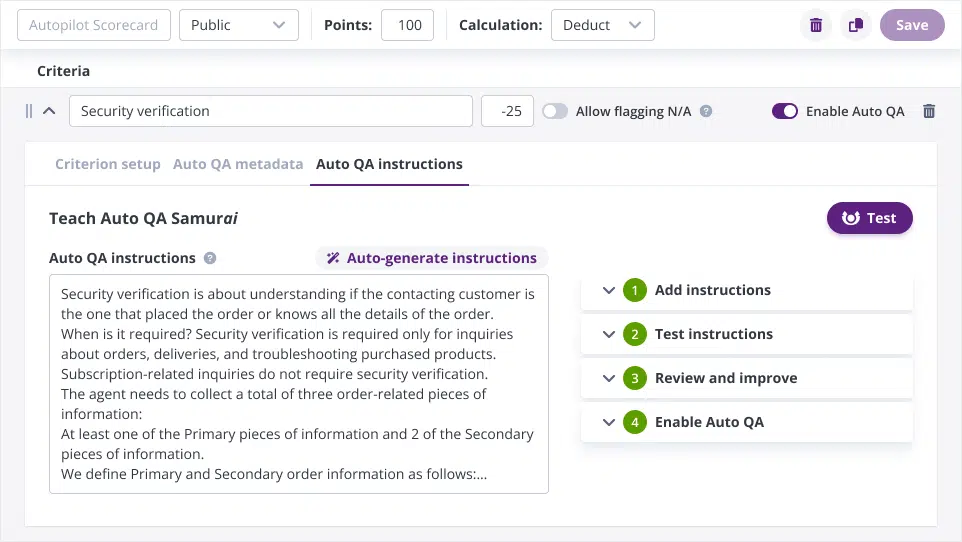The height and width of the screenshot is (542, 962).
Task: Expand the Test instructions step
Action: (609, 334)
